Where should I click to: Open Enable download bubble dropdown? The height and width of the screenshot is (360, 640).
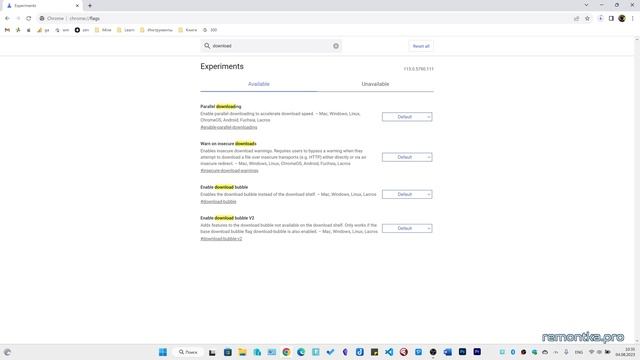click(407, 194)
